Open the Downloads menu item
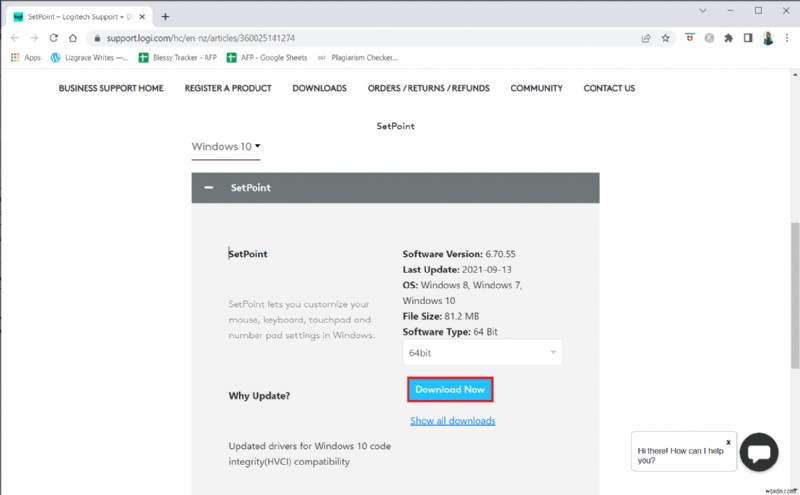800x495 pixels. pyautogui.click(x=319, y=88)
